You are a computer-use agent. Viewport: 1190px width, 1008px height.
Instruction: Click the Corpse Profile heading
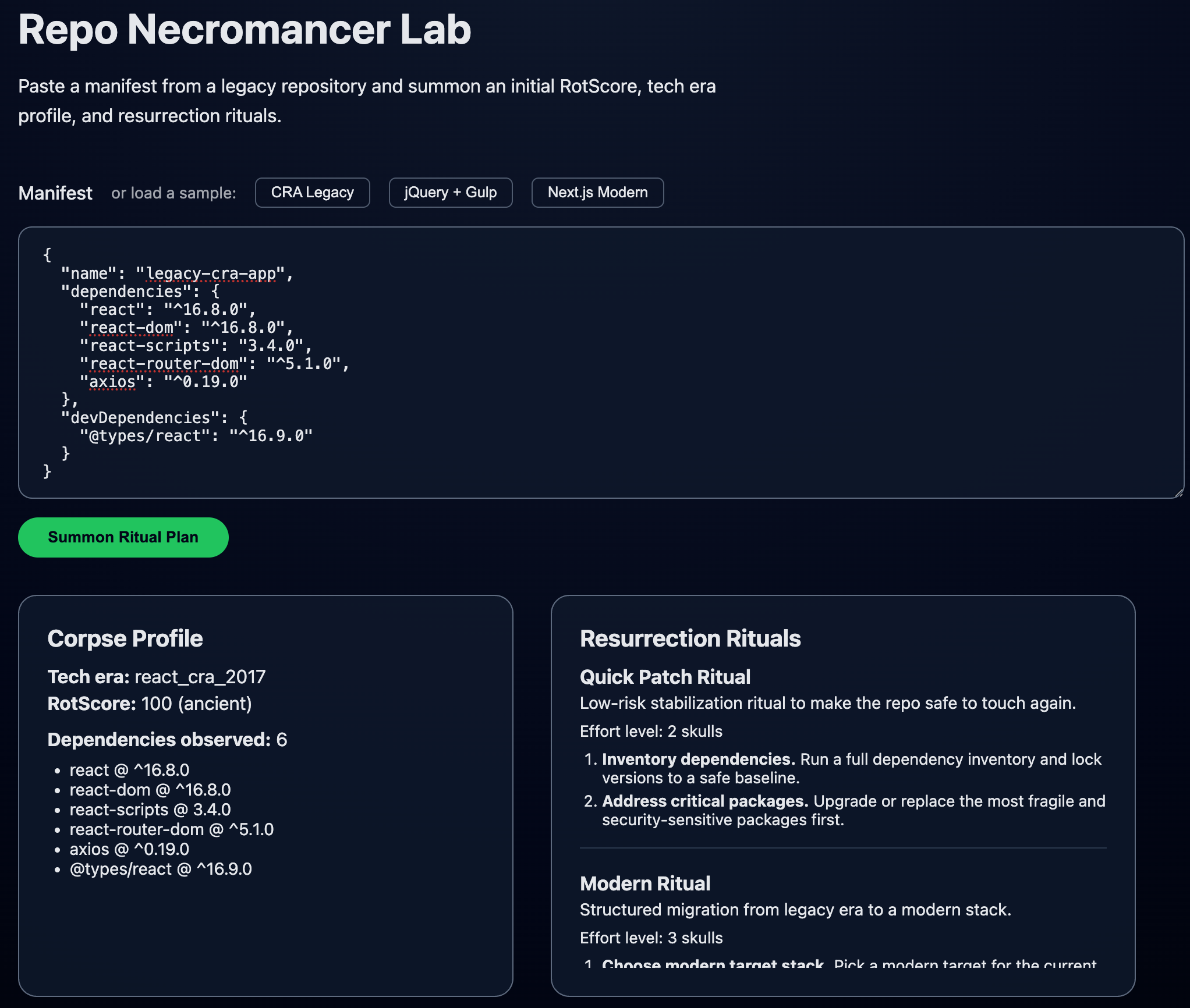[x=125, y=638]
